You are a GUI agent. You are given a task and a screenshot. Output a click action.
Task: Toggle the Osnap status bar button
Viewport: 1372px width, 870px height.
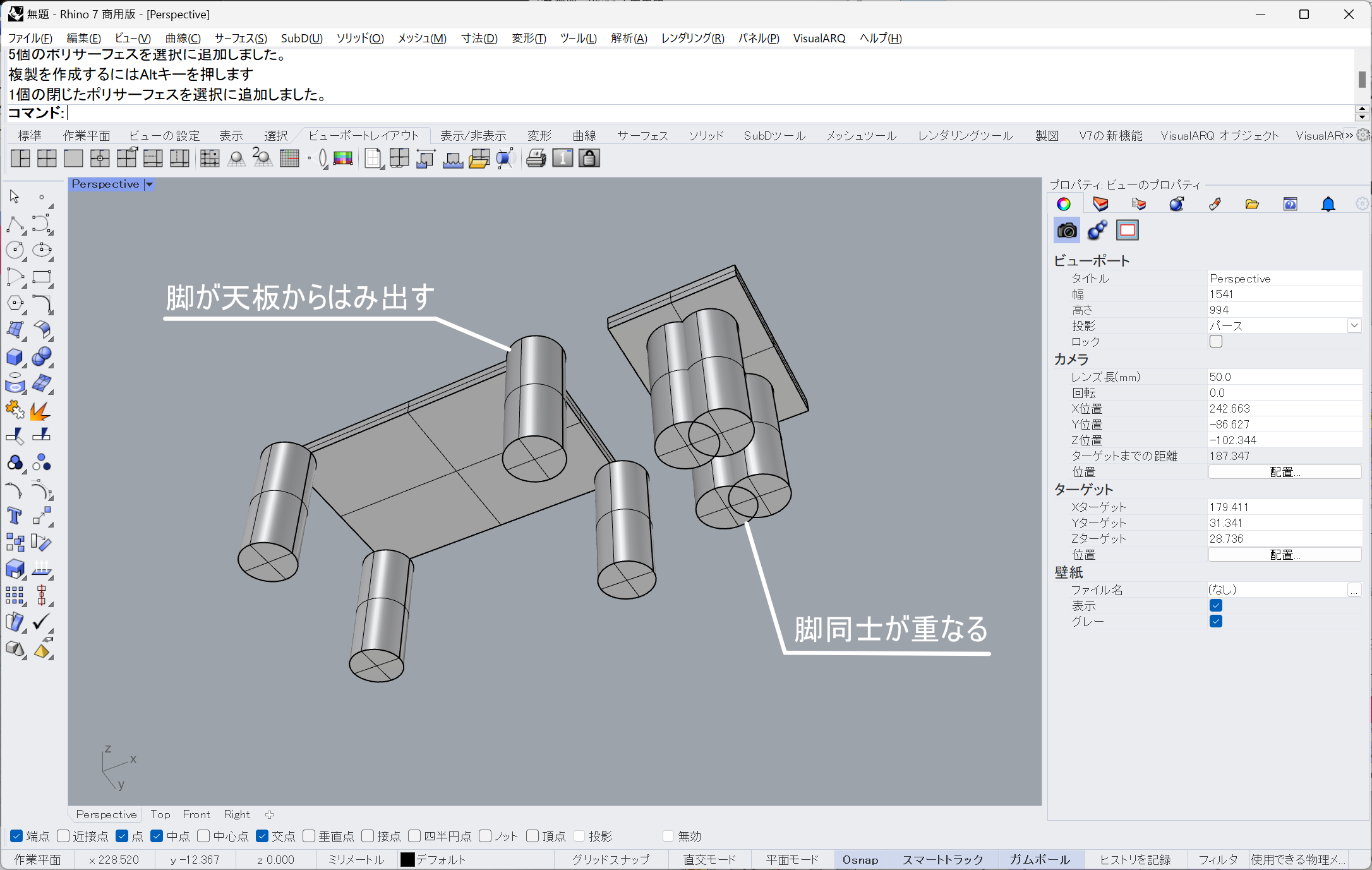tap(860, 859)
